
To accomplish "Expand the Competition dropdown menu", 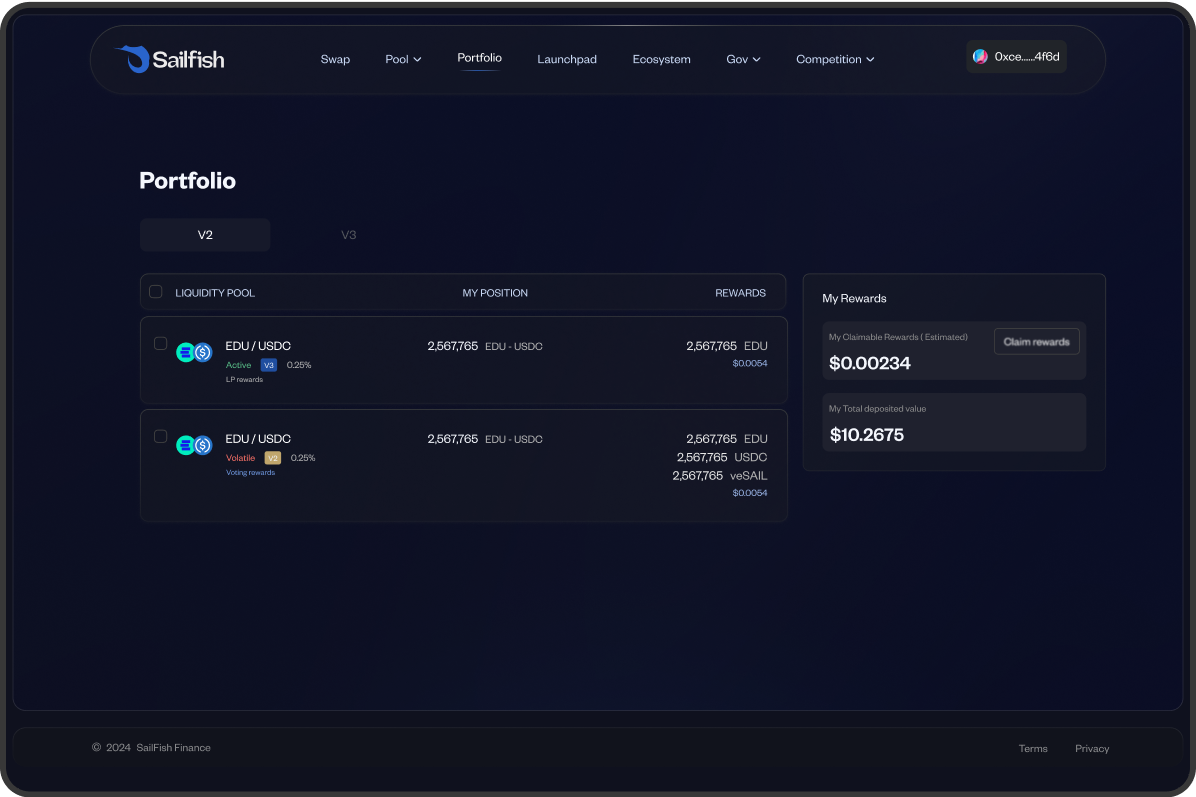I will 835,60.
